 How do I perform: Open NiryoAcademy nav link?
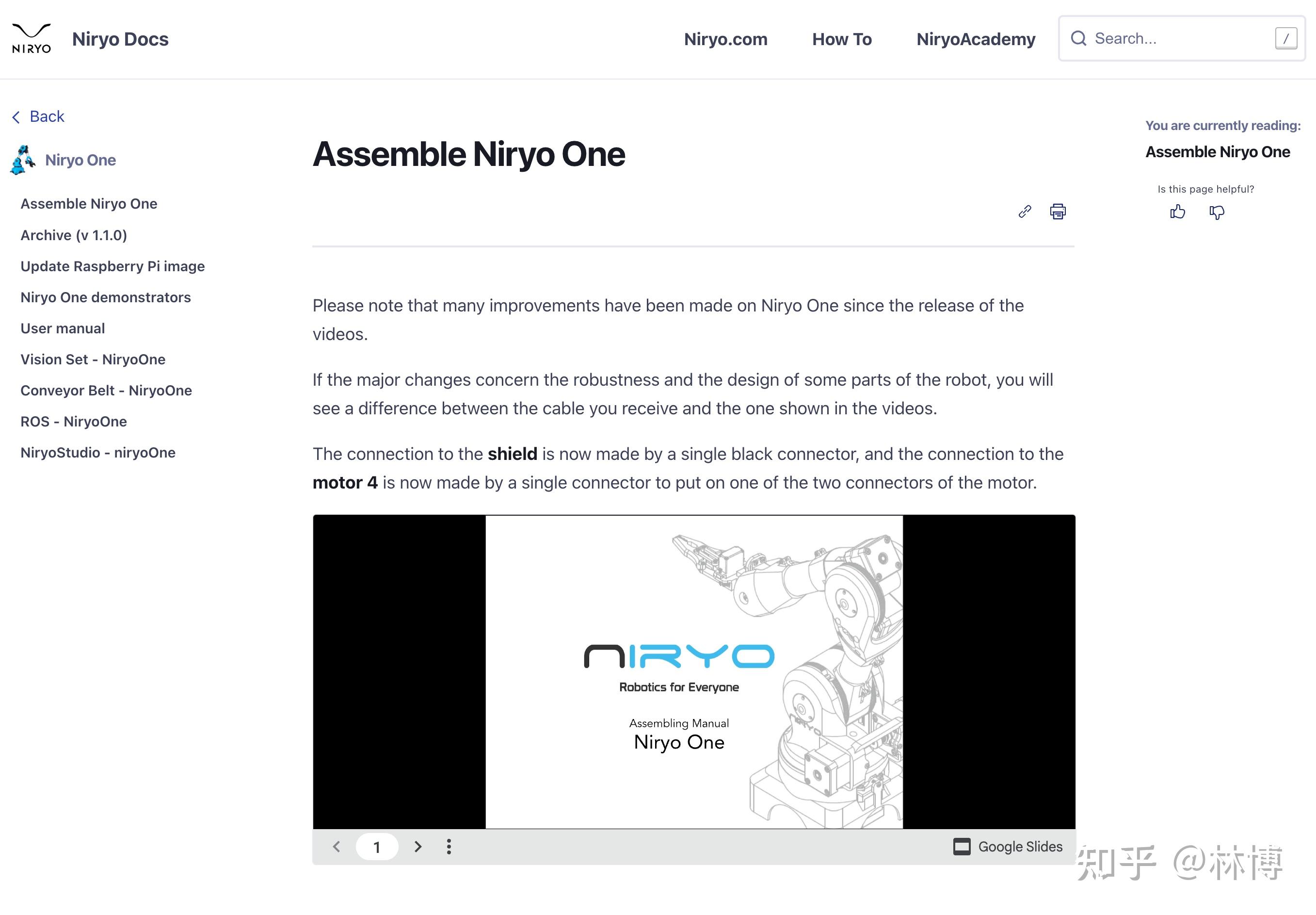pyautogui.click(x=975, y=39)
